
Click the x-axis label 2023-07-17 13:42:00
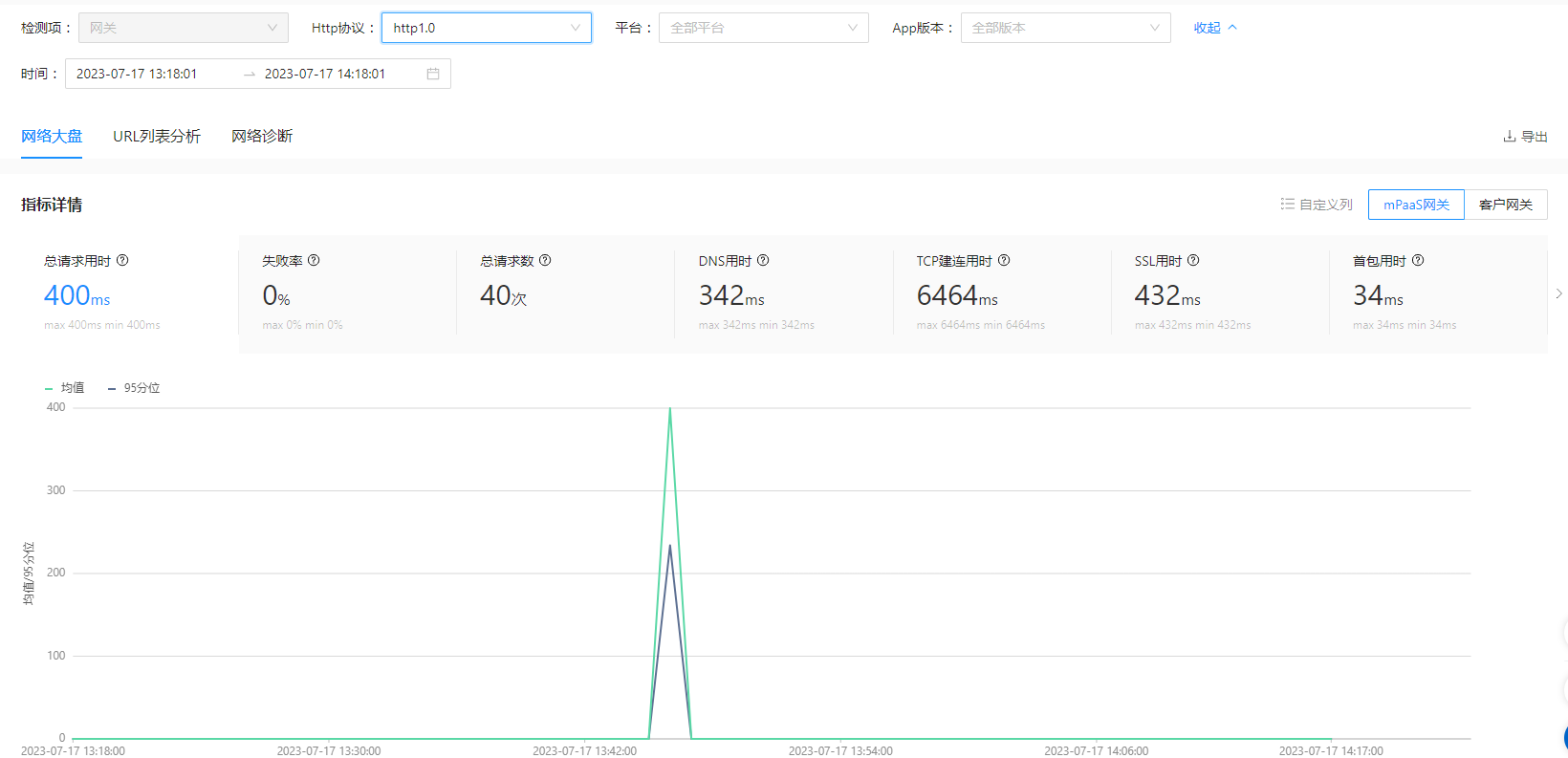pos(584,751)
